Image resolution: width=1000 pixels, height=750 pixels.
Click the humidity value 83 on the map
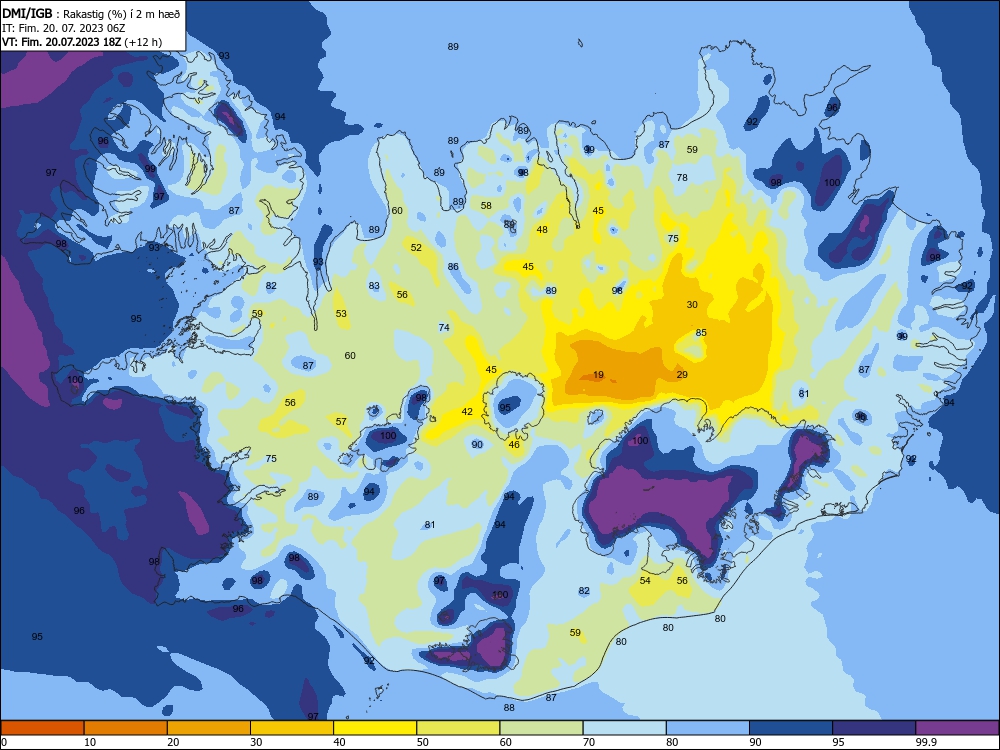(374, 286)
